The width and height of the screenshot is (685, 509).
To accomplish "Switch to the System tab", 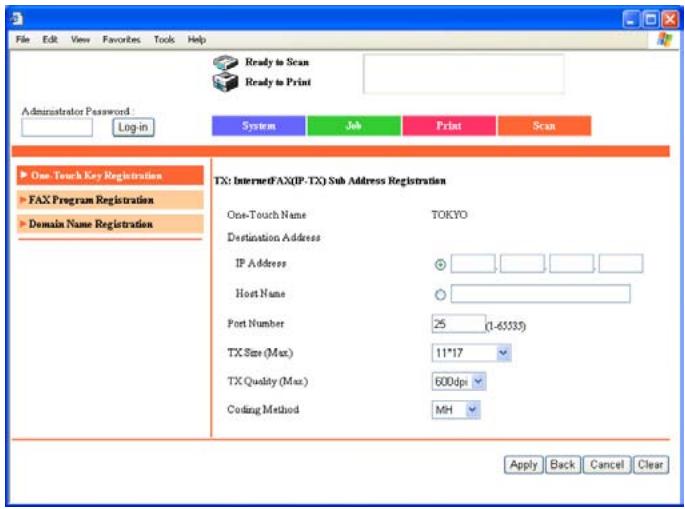I will 259,126.
